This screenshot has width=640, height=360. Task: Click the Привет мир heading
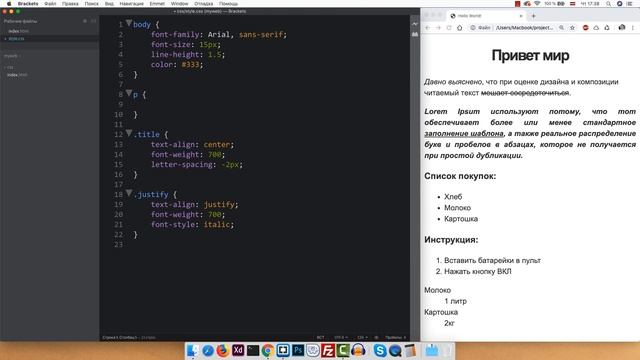click(x=530, y=56)
